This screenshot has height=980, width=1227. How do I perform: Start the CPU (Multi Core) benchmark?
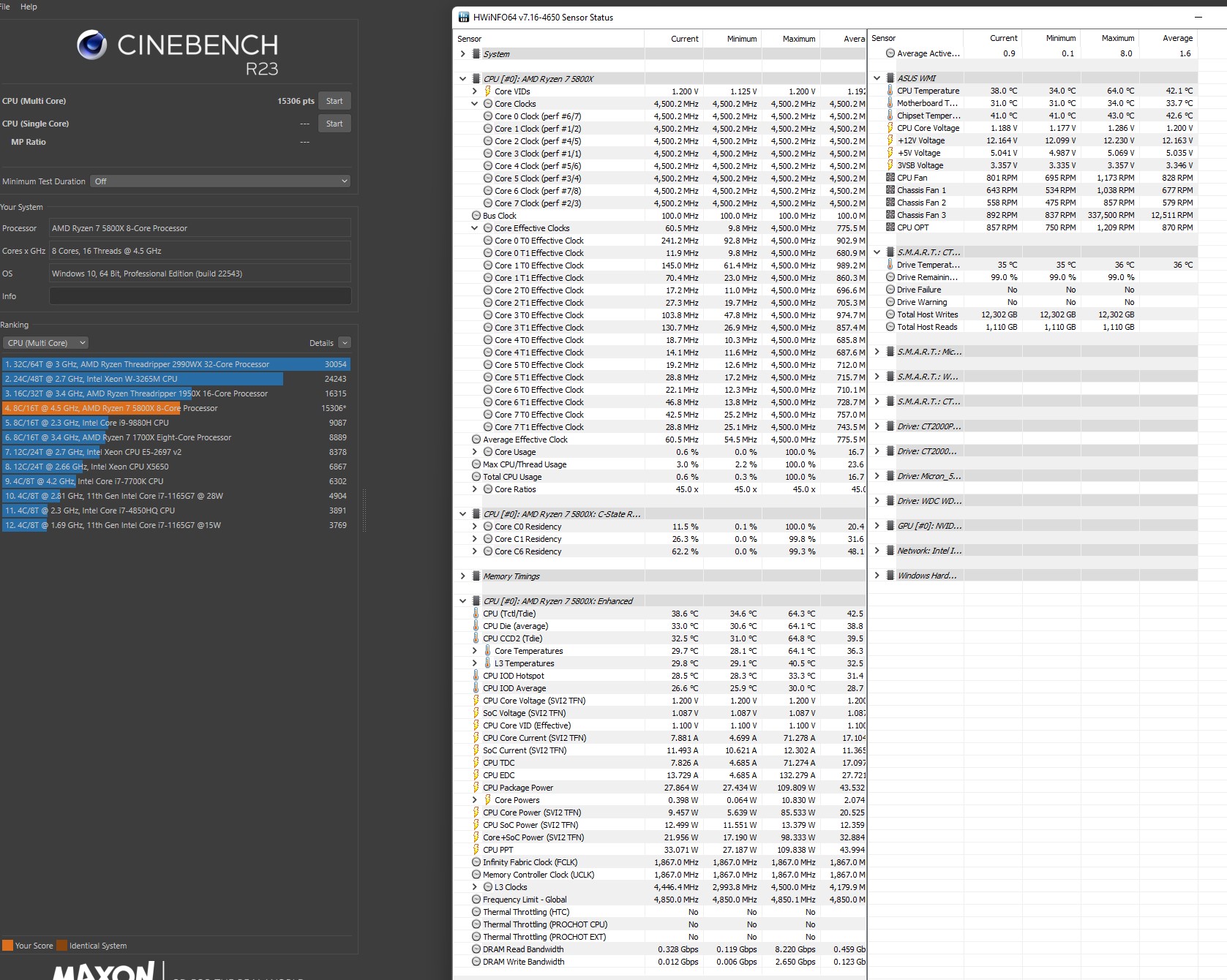coord(334,101)
